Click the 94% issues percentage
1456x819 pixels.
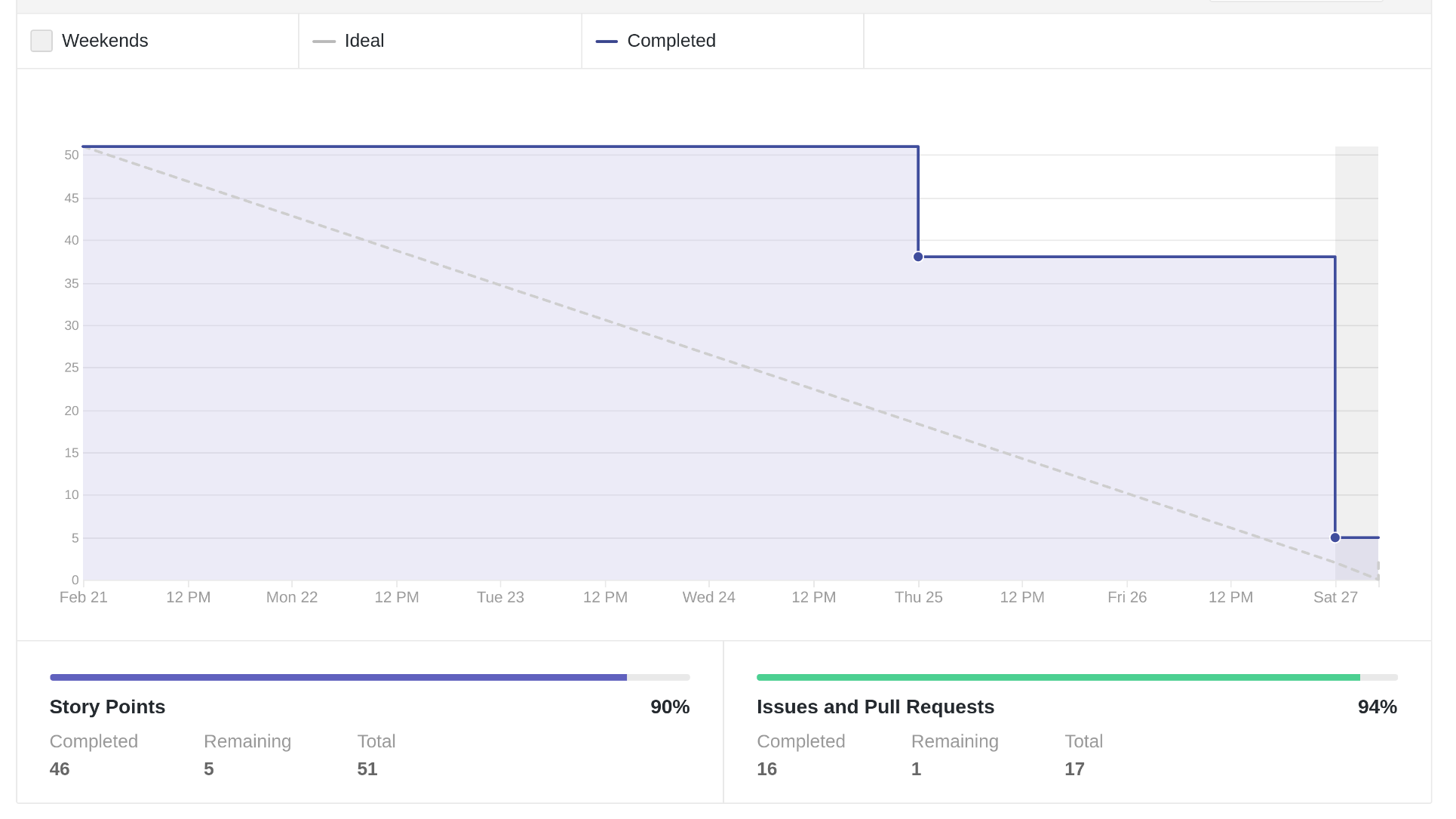(1378, 707)
